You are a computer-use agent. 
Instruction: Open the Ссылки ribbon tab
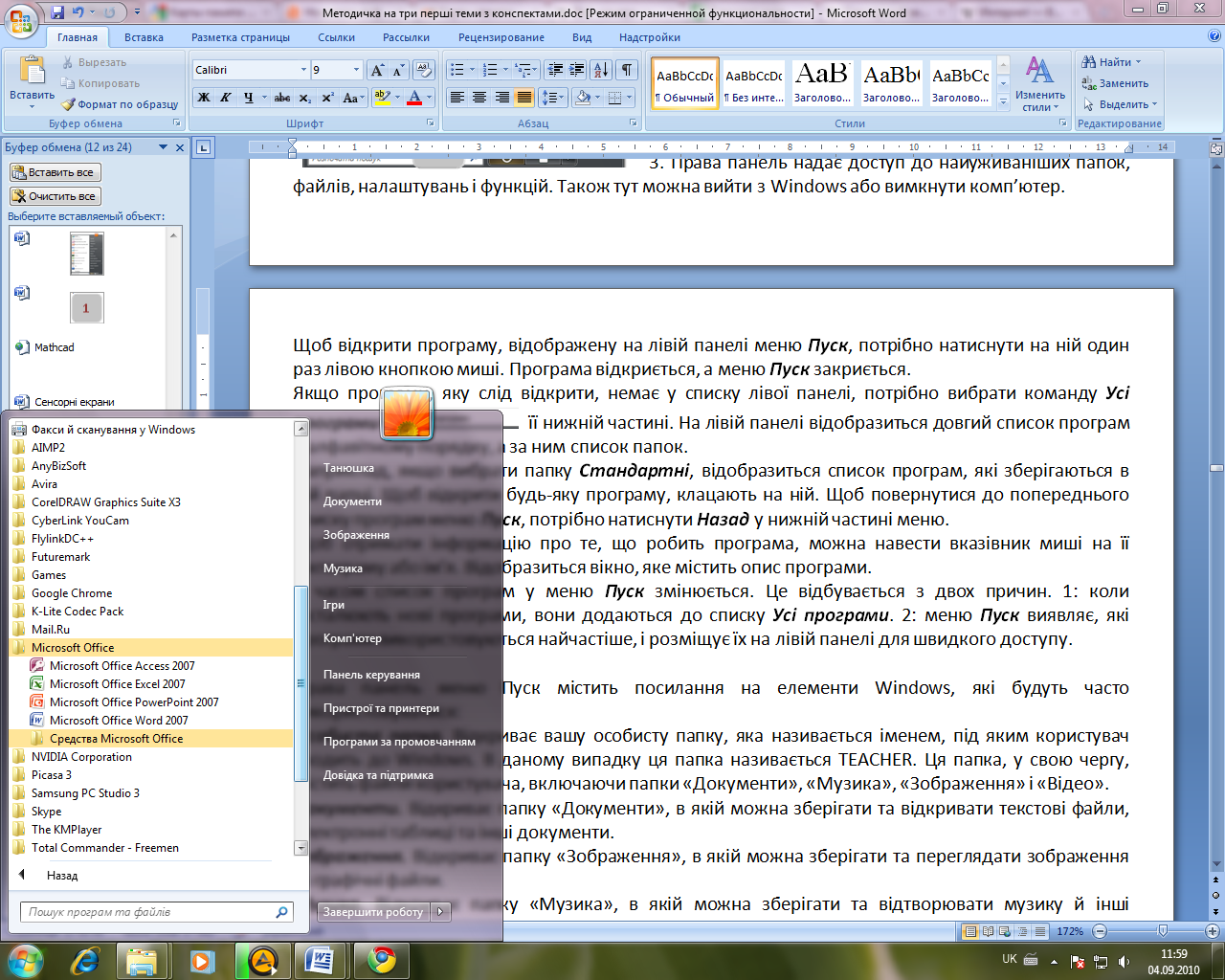[x=336, y=37]
